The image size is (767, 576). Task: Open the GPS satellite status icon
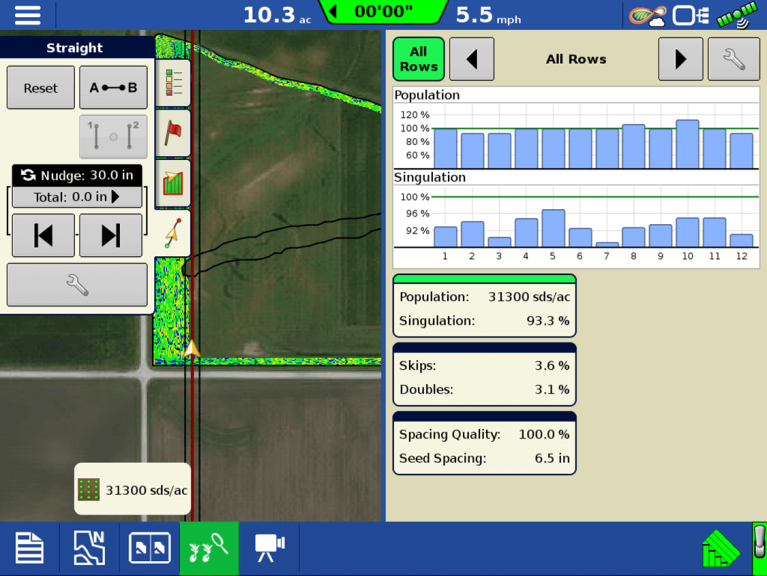[738, 15]
